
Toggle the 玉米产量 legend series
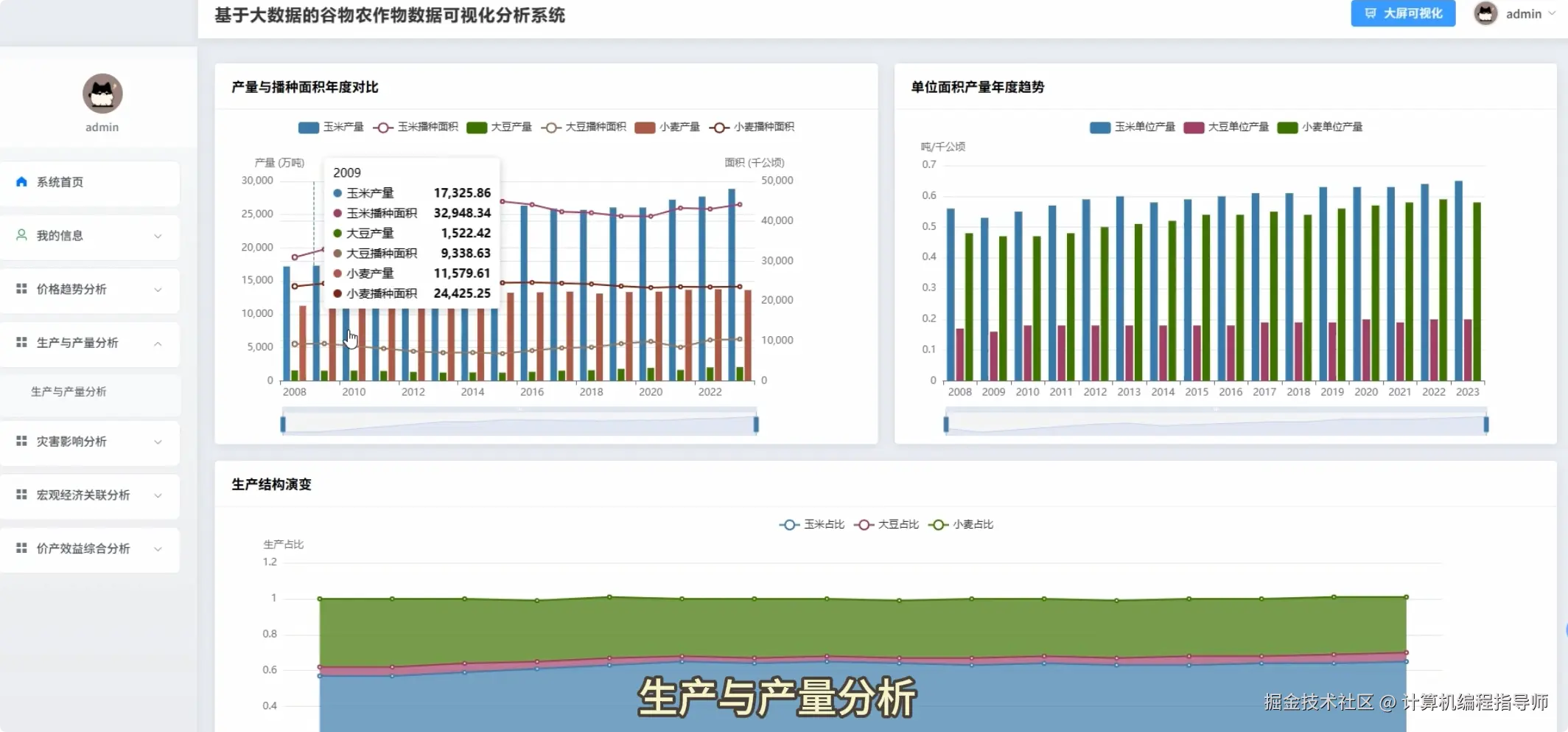(331, 127)
